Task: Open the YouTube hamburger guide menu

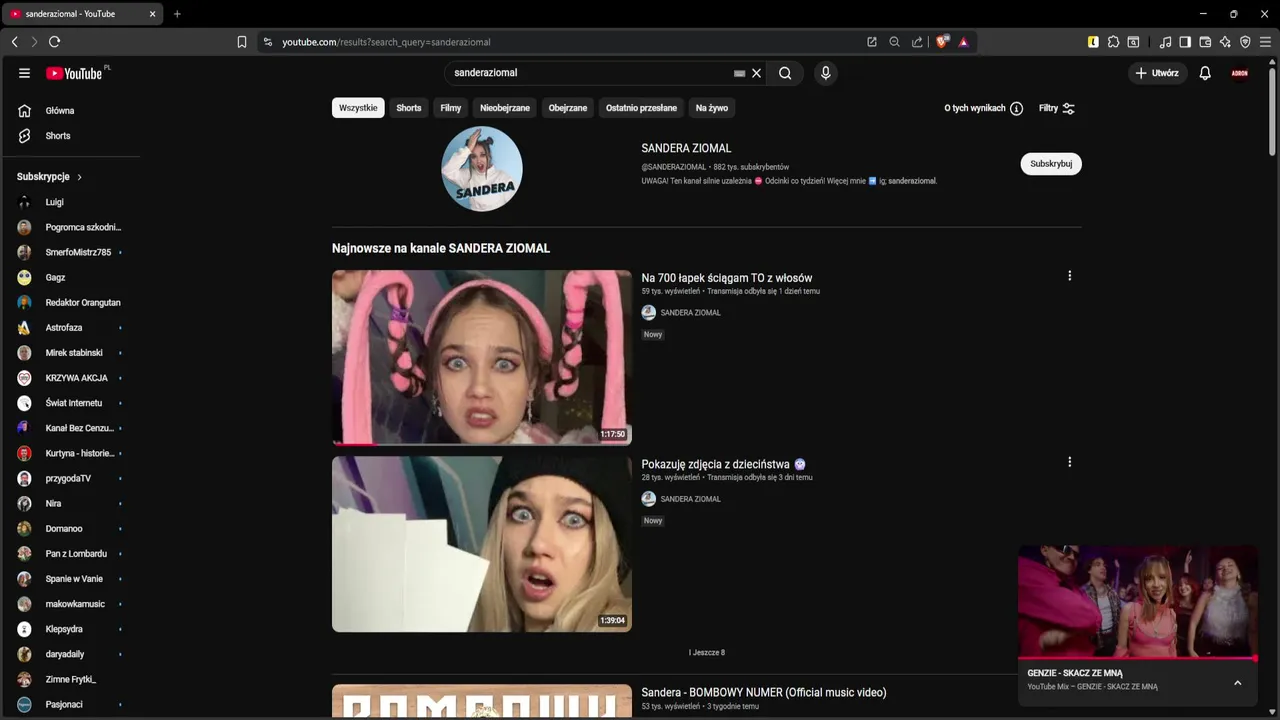Action: click(24, 73)
